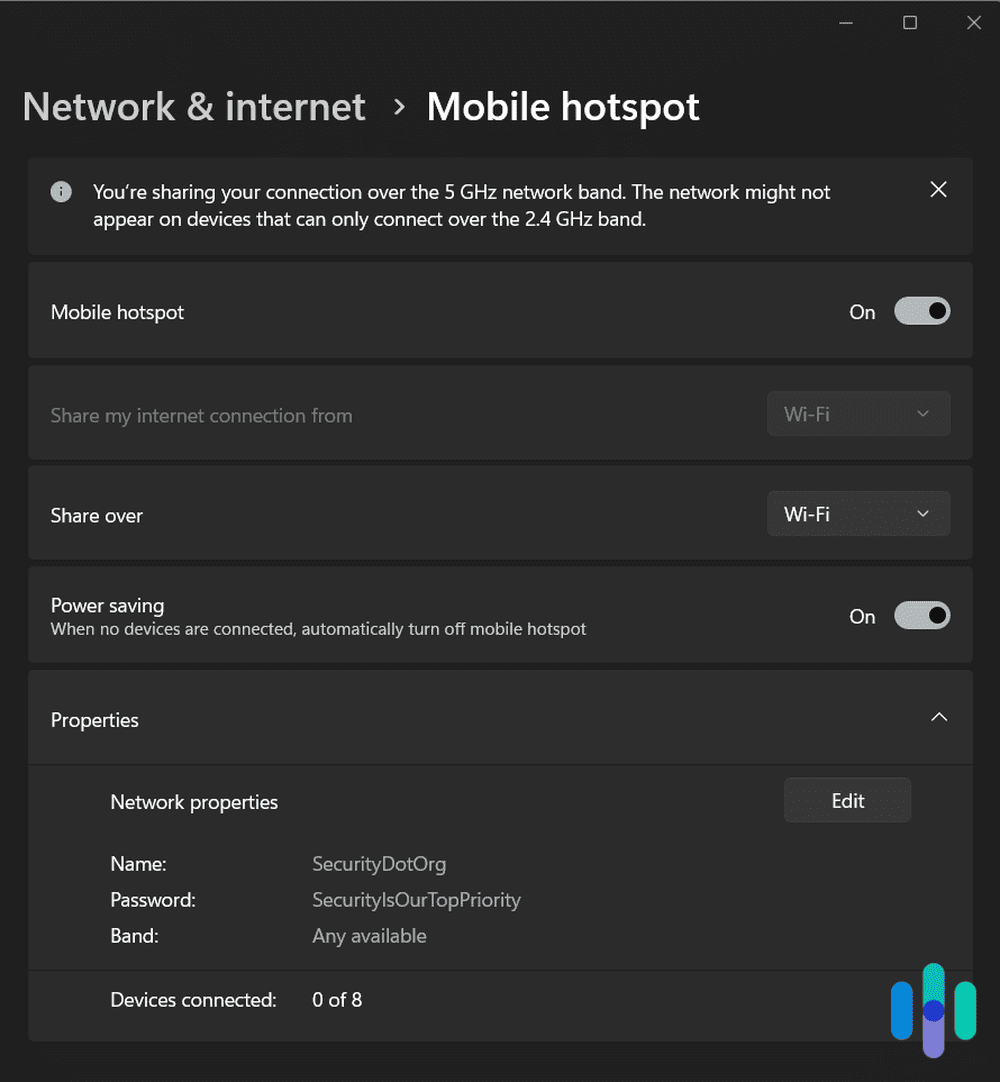The height and width of the screenshot is (1082, 1000).
Task: Click the Security.org logo watermark
Action: click(x=932, y=1010)
